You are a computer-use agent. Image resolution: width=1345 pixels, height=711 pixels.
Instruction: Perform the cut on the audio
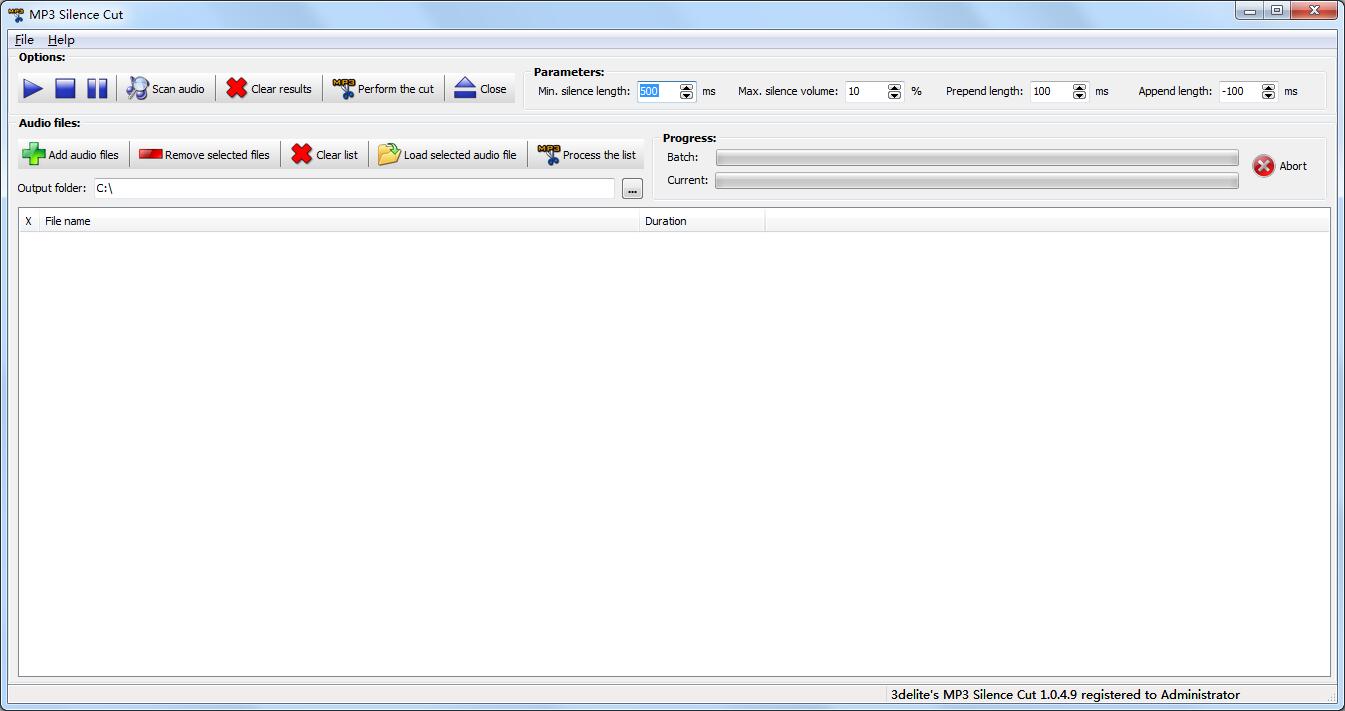(384, 89)
